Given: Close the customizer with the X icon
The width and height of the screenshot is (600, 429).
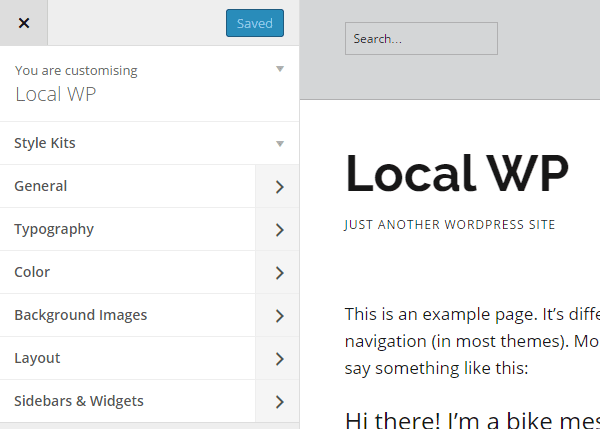Looking at the screenshot, I should click(24, 23).
